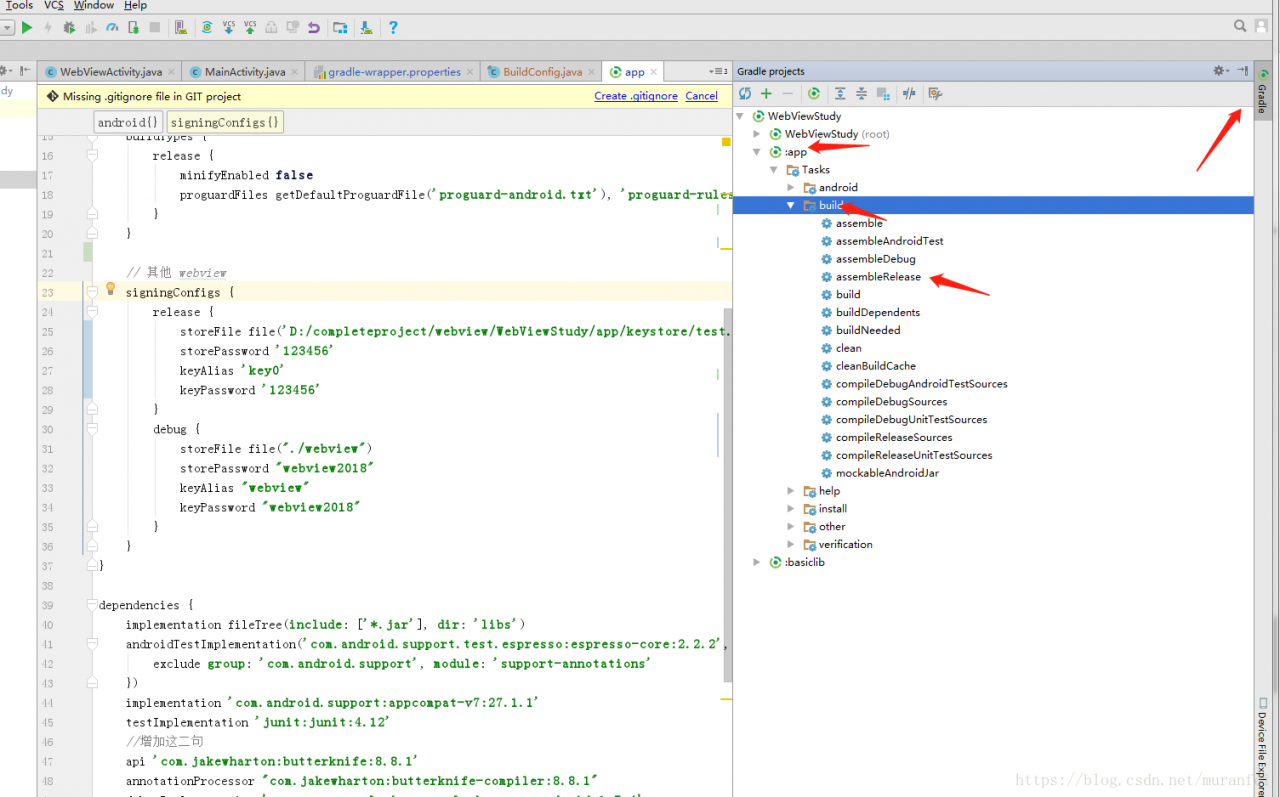1280x797 pixels.
Task: Click the plus icon to attach Gradle project
Action: pos(766,94)
